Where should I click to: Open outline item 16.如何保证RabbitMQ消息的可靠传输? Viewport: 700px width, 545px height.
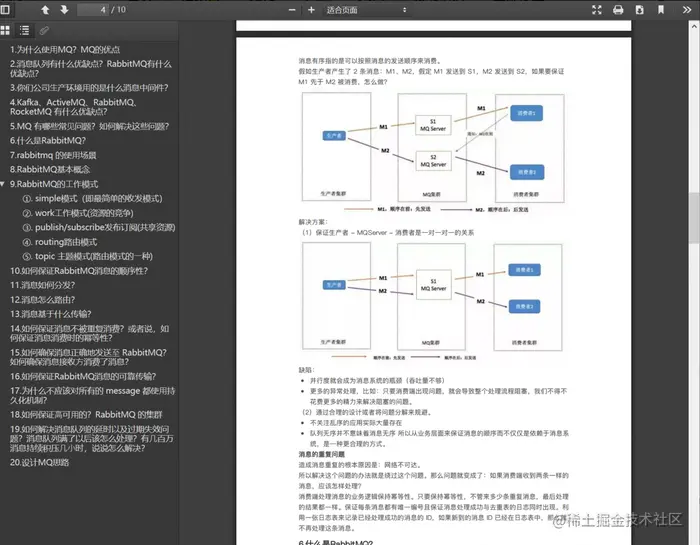coord(83,377)
